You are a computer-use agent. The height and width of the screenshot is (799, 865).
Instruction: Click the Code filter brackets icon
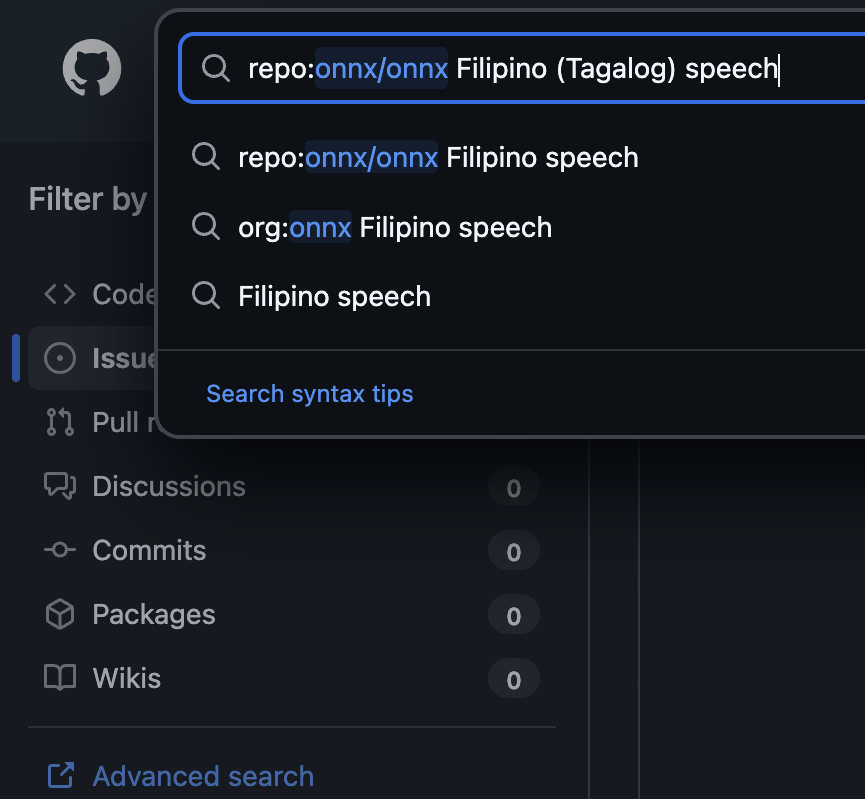[x=60, y=294]
